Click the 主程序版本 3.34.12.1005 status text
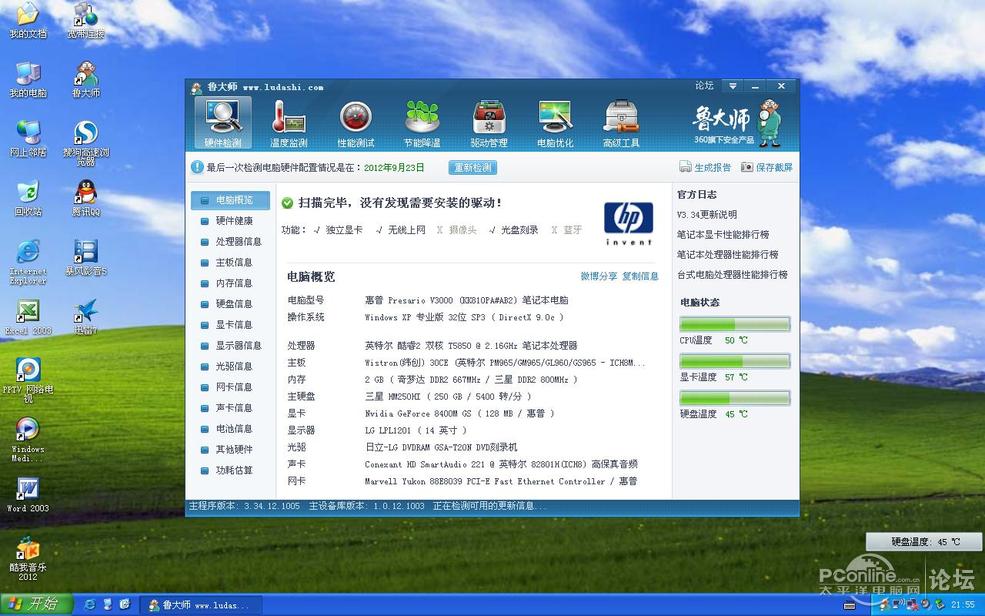 tap(244, 505)
